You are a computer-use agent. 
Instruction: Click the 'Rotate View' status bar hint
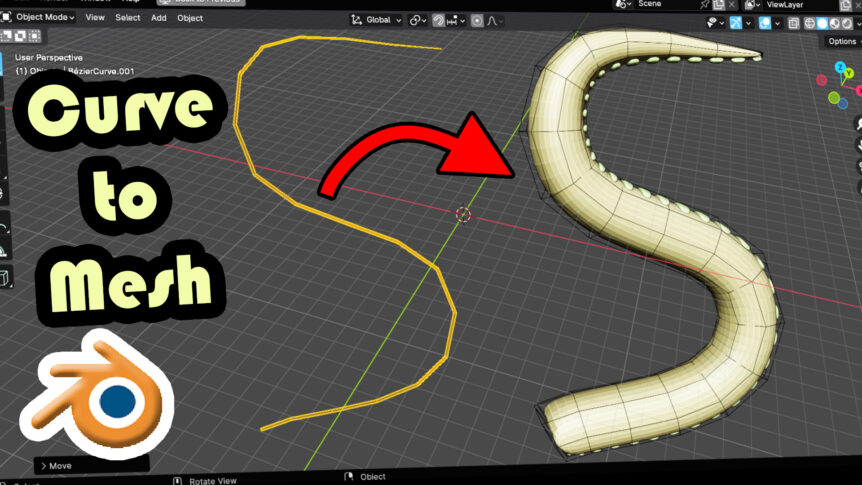coord(213,481)
